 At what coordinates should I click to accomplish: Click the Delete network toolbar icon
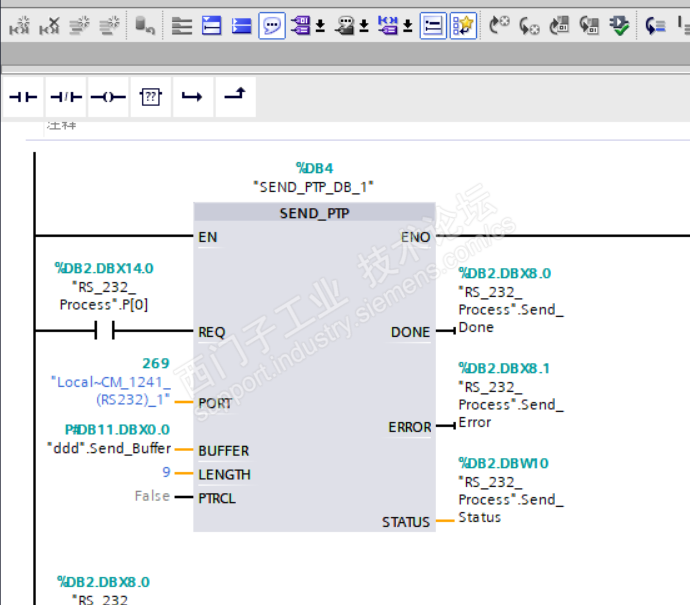click(x=49, y=26)
